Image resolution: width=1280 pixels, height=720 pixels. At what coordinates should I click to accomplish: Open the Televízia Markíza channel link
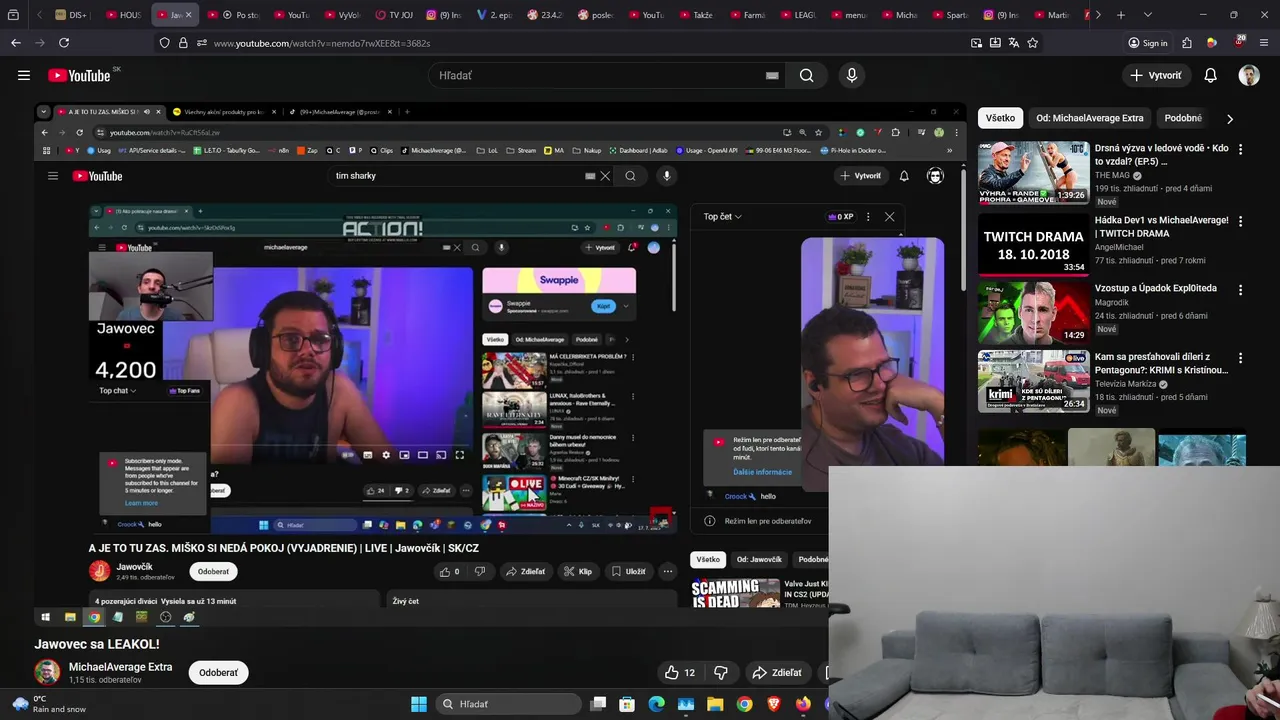point(1126,384)
